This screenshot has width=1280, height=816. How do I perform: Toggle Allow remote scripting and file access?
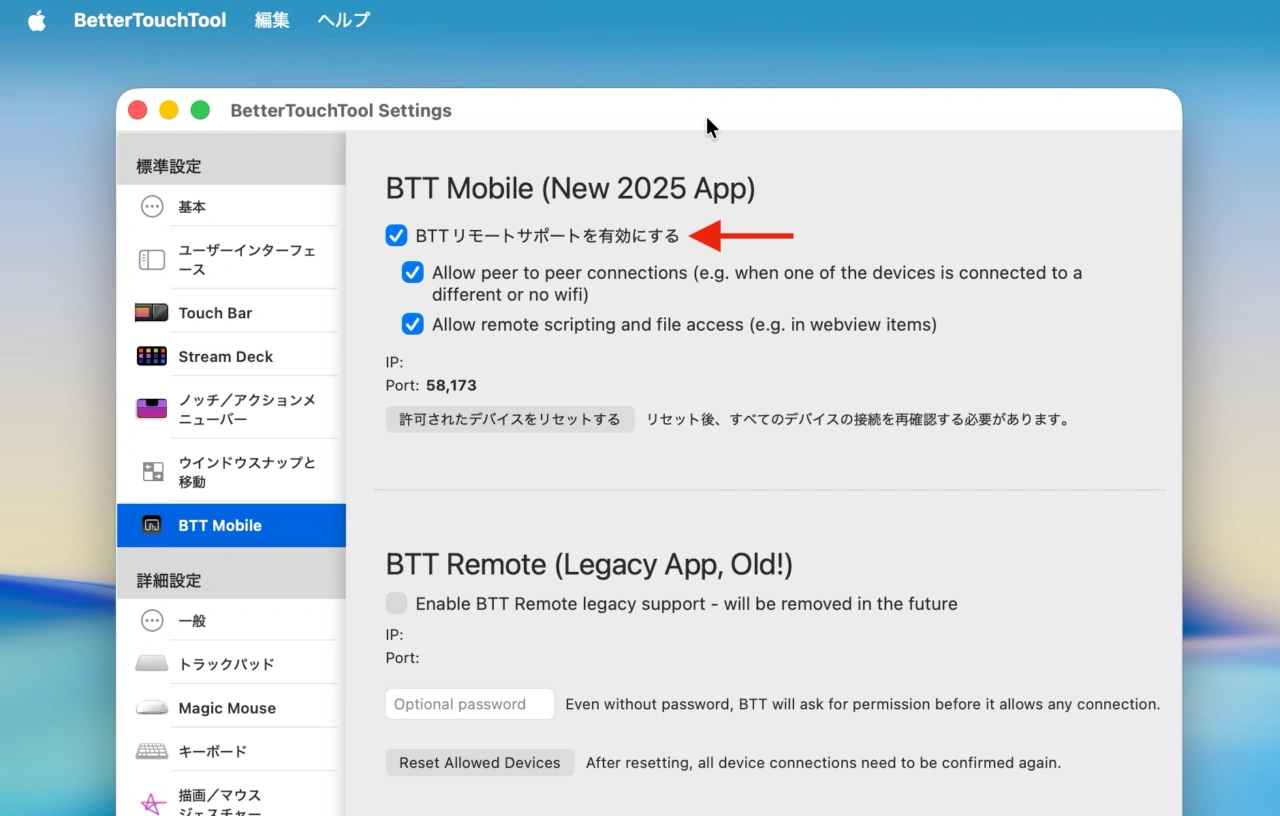click(413, 324)
